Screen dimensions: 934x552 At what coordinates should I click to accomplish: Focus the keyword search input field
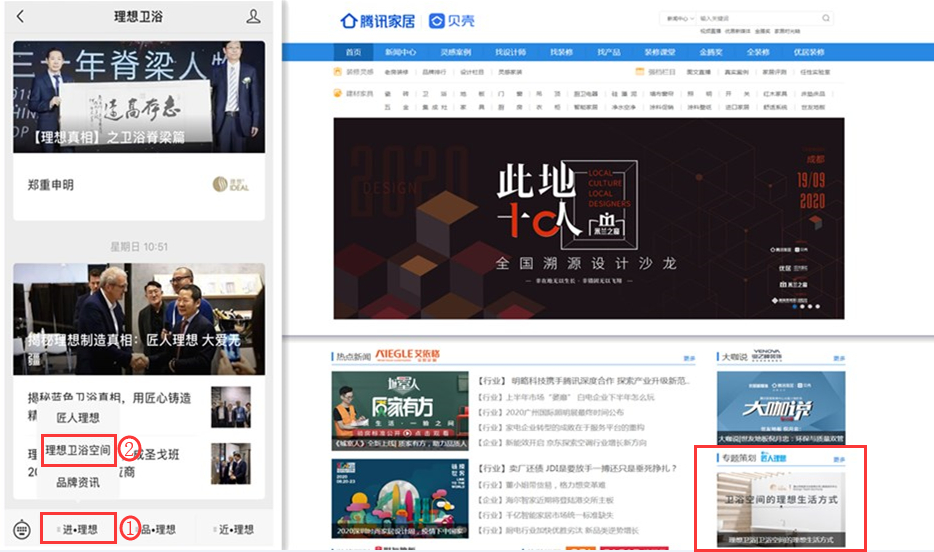[x=758, y=18]
